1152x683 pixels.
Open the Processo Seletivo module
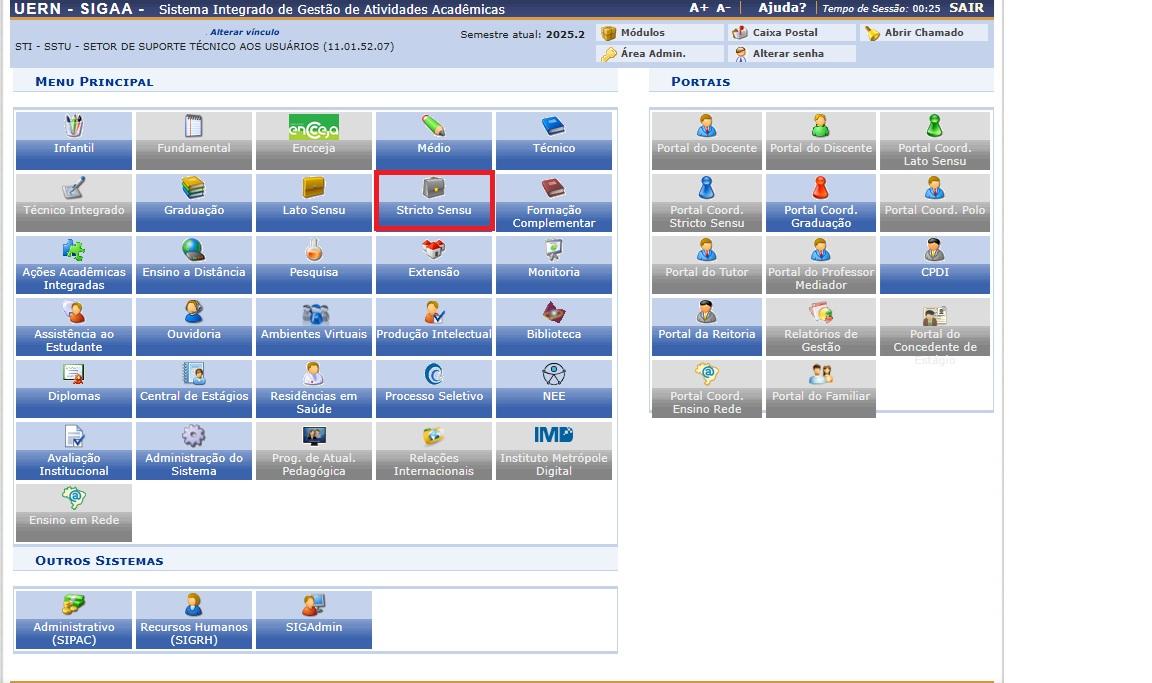[x=433, y=387]
